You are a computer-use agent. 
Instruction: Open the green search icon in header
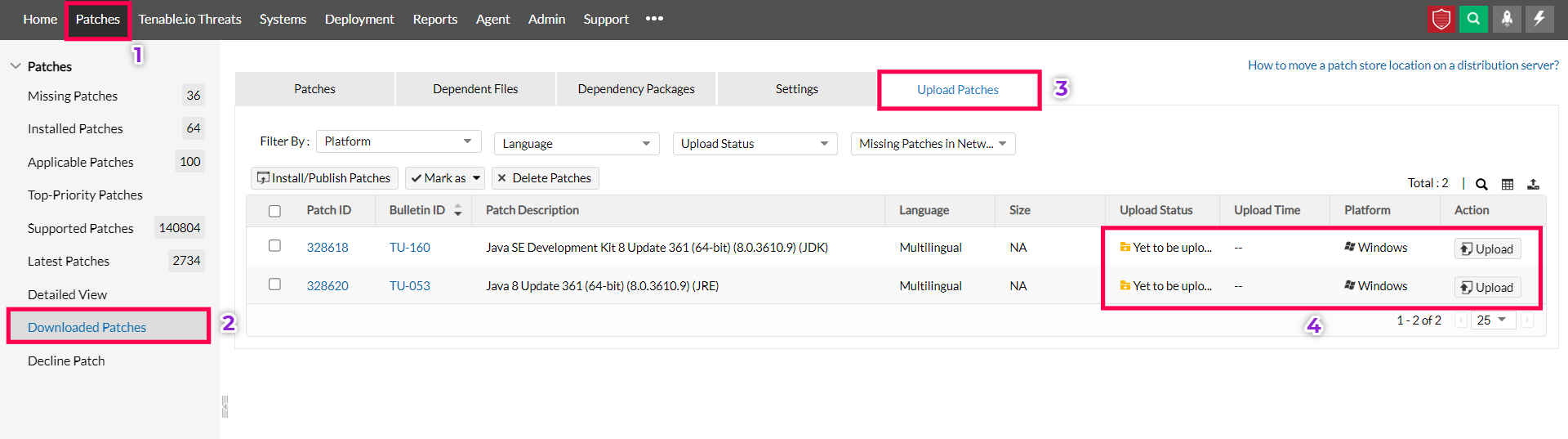coord(1473,19)
